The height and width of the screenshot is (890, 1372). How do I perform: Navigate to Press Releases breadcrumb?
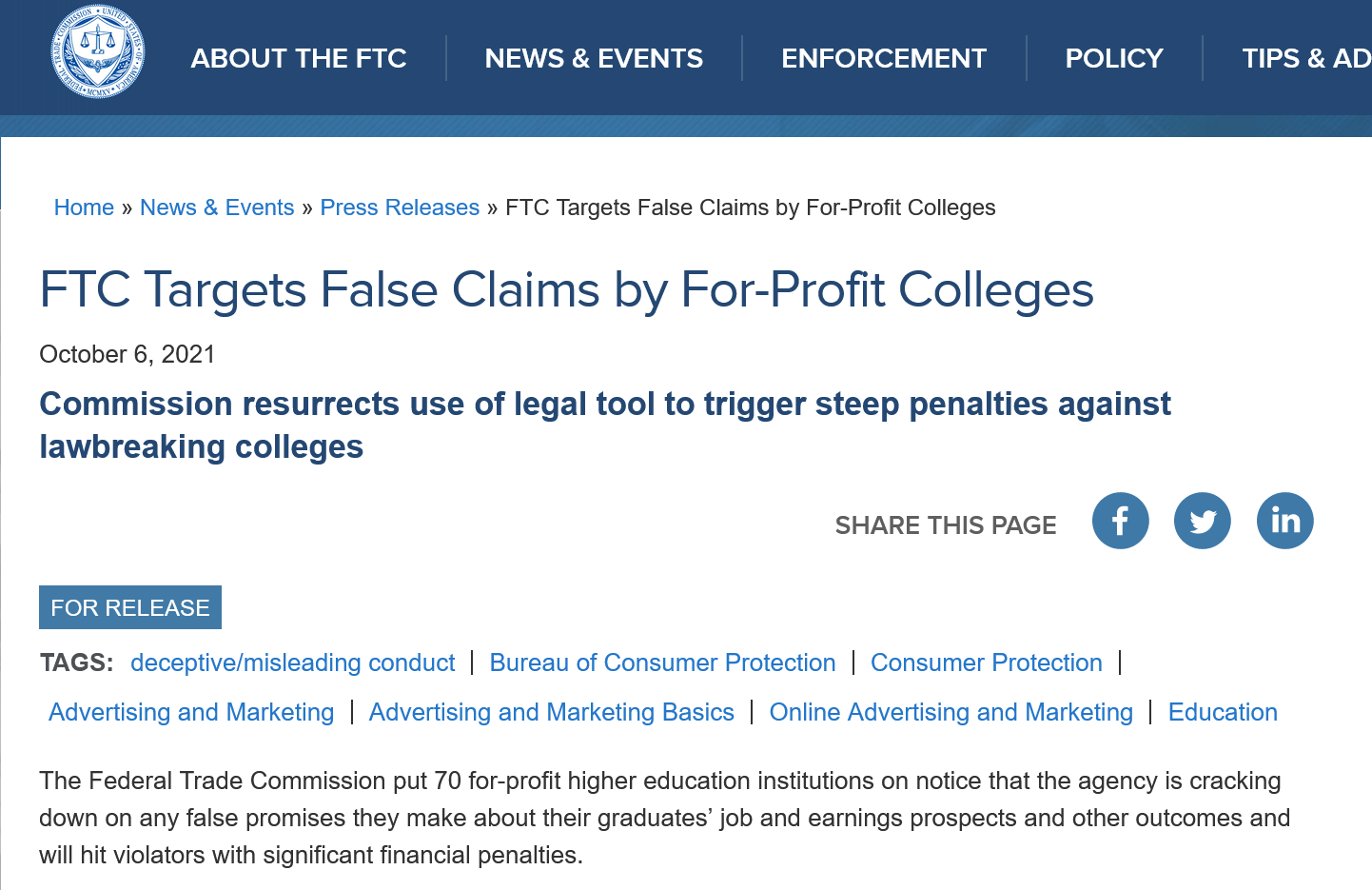(400, 208)
